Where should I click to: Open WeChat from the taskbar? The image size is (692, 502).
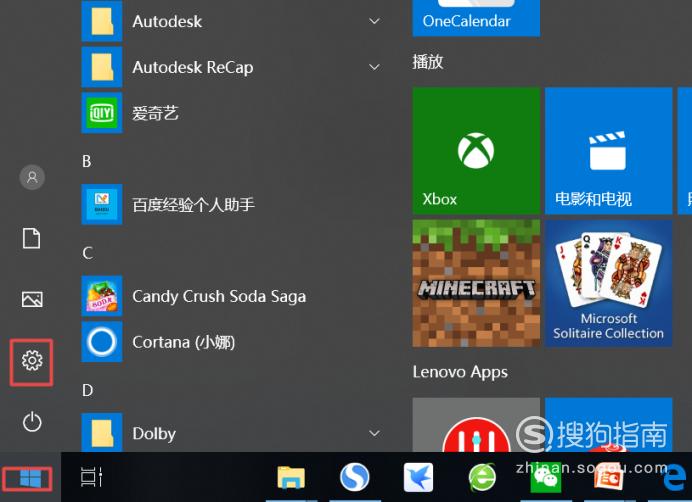[x=545, y=479]
